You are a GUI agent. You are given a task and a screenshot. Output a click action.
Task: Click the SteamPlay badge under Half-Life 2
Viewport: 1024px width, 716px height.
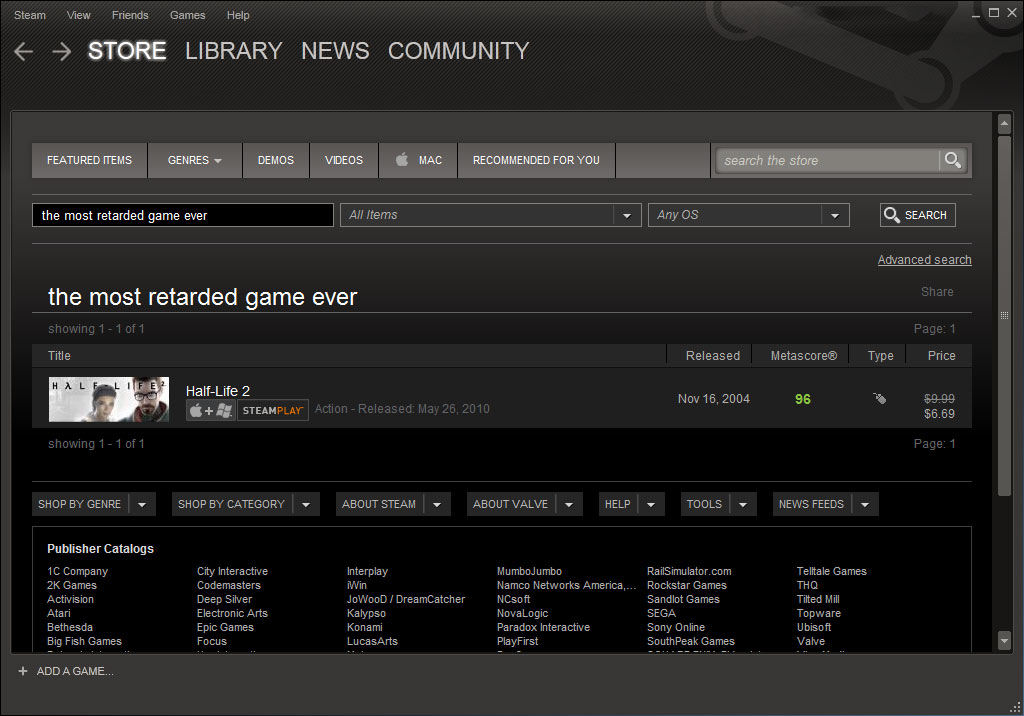point(273,410)
